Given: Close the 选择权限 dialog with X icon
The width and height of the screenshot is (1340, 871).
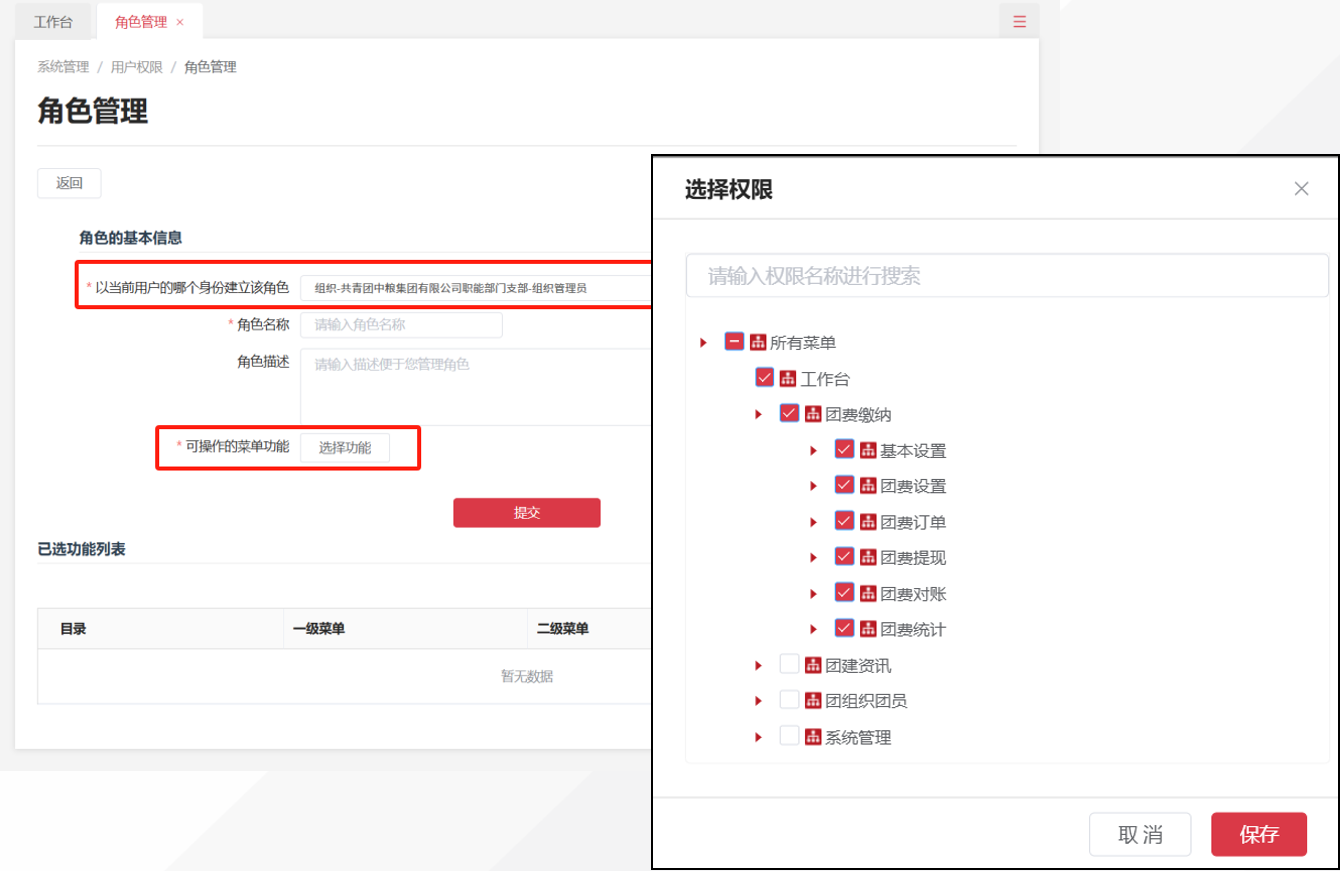Looking at the screenshot, I should tap(1301, 189).
